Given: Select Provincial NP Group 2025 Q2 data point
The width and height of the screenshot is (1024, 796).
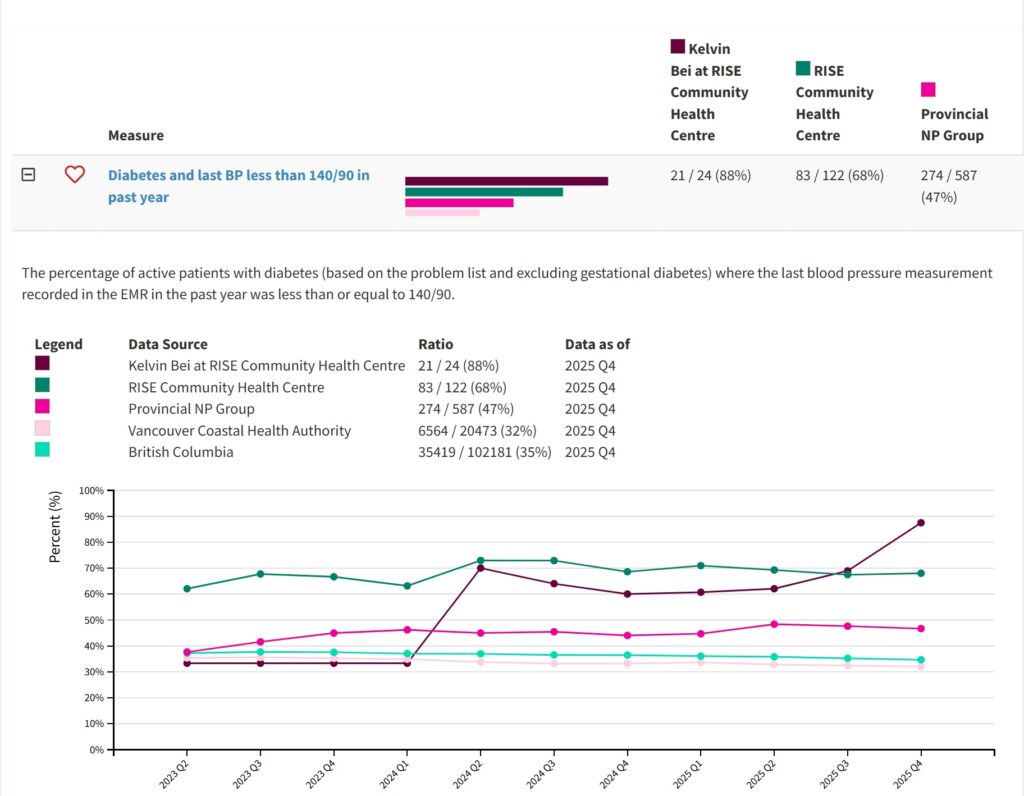Looking at the screenshot, I should pyautogui.click(x=773, y=624).
